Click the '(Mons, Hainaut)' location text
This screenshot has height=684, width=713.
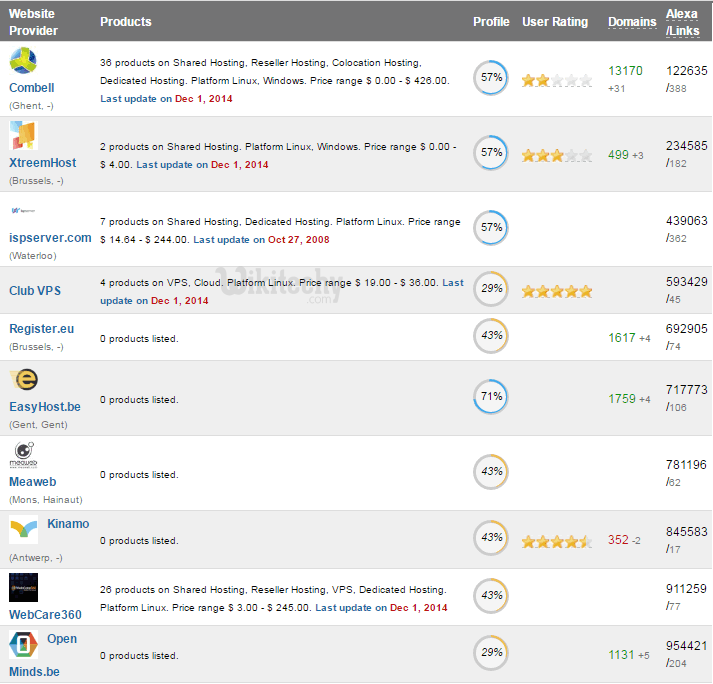(46, 500)
